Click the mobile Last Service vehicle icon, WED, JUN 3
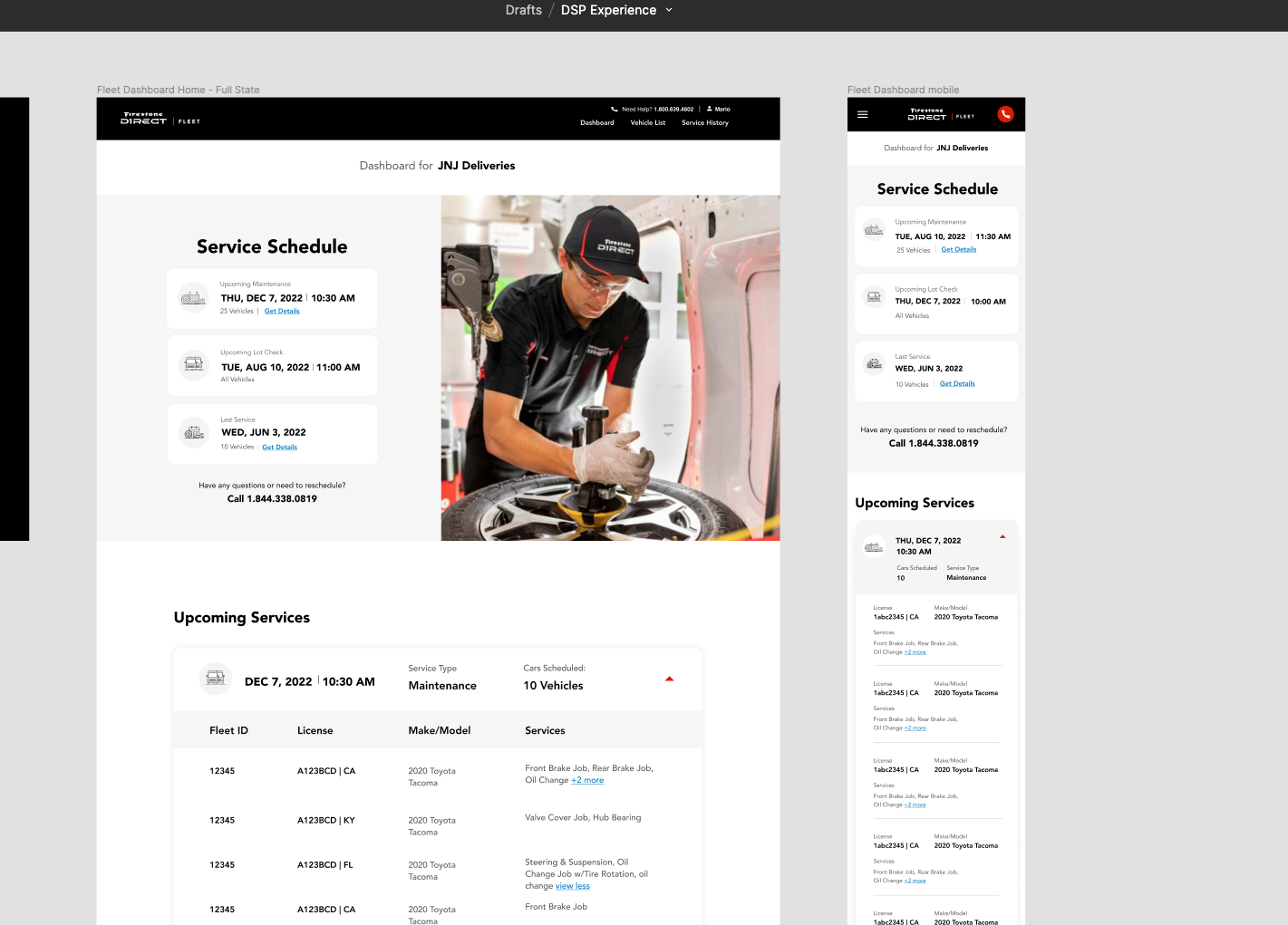The height and width of the screenshot is (925, 1288). (874, 364)
